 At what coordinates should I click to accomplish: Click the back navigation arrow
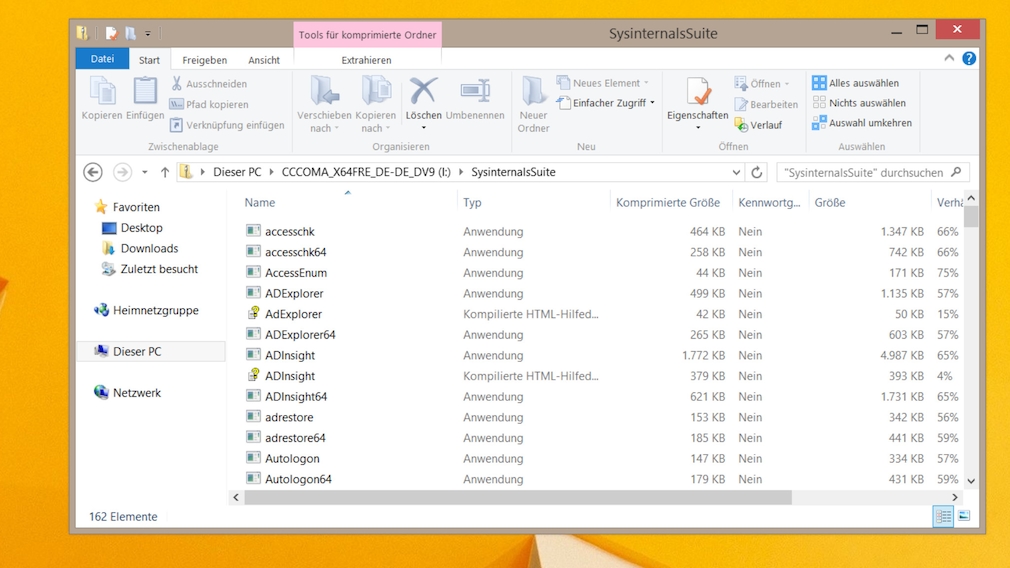pos(93,172)
